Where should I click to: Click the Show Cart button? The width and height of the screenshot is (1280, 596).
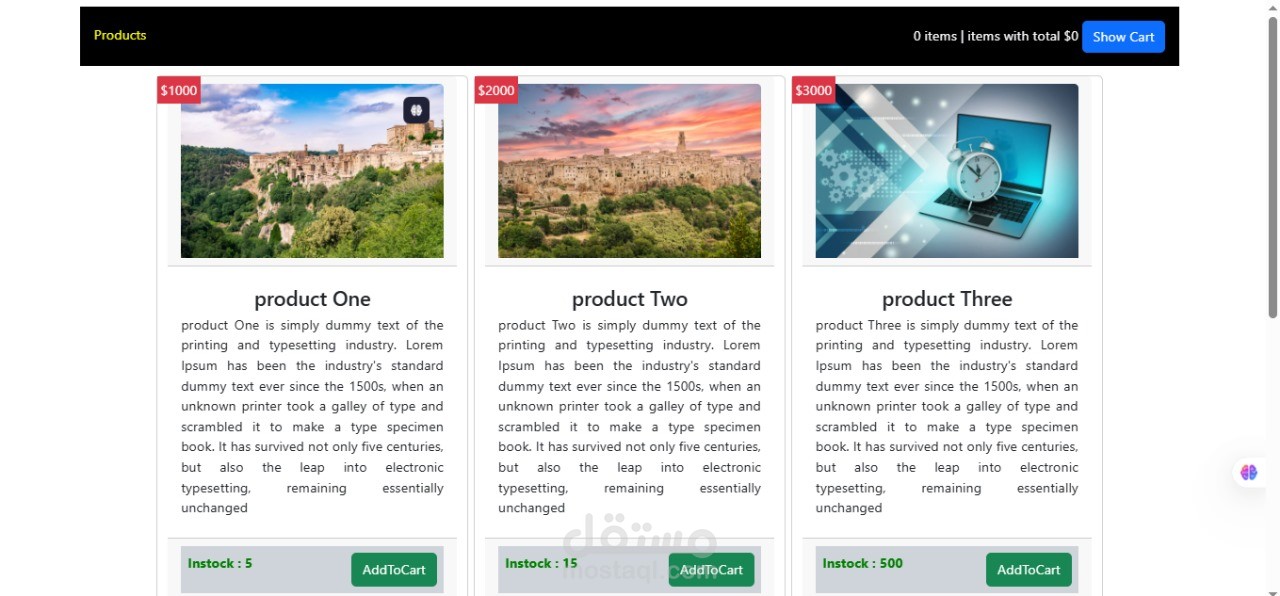(1123, 37)
